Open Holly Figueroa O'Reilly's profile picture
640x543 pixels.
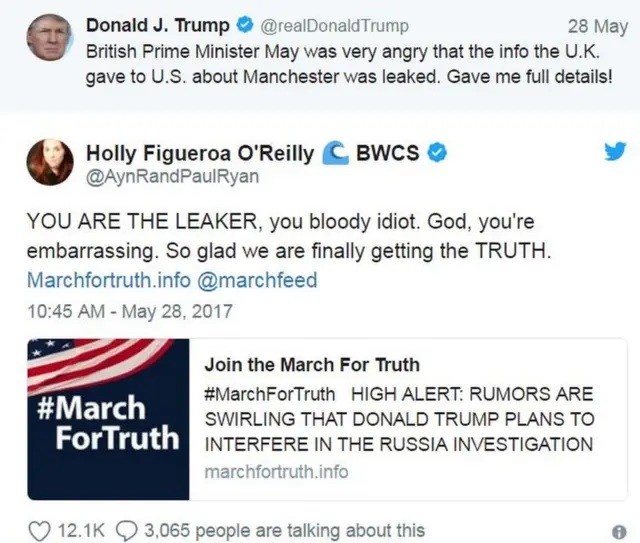[x=49, y=164]
